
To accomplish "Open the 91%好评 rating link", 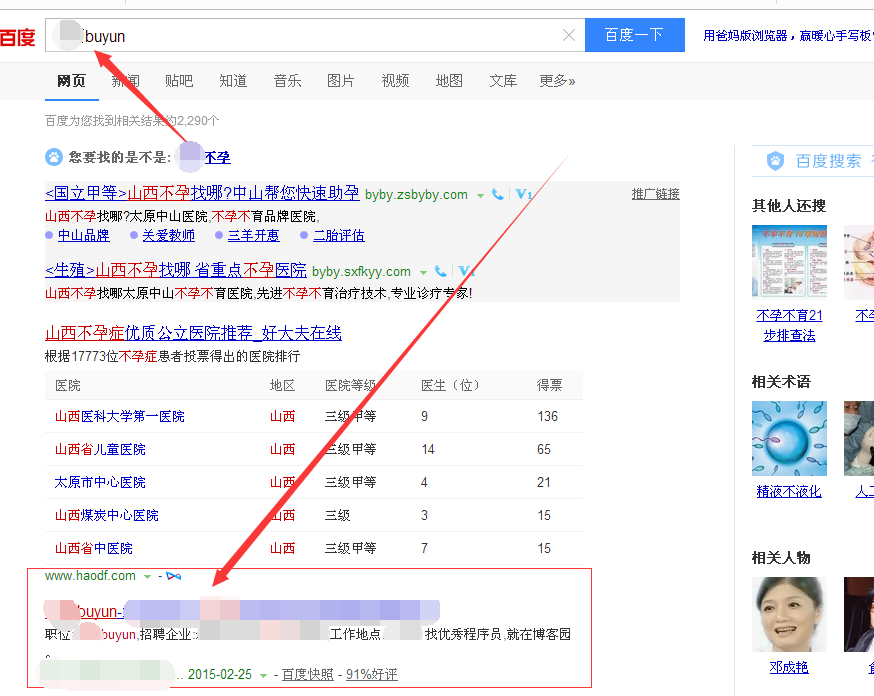I will tap(371, 674).
